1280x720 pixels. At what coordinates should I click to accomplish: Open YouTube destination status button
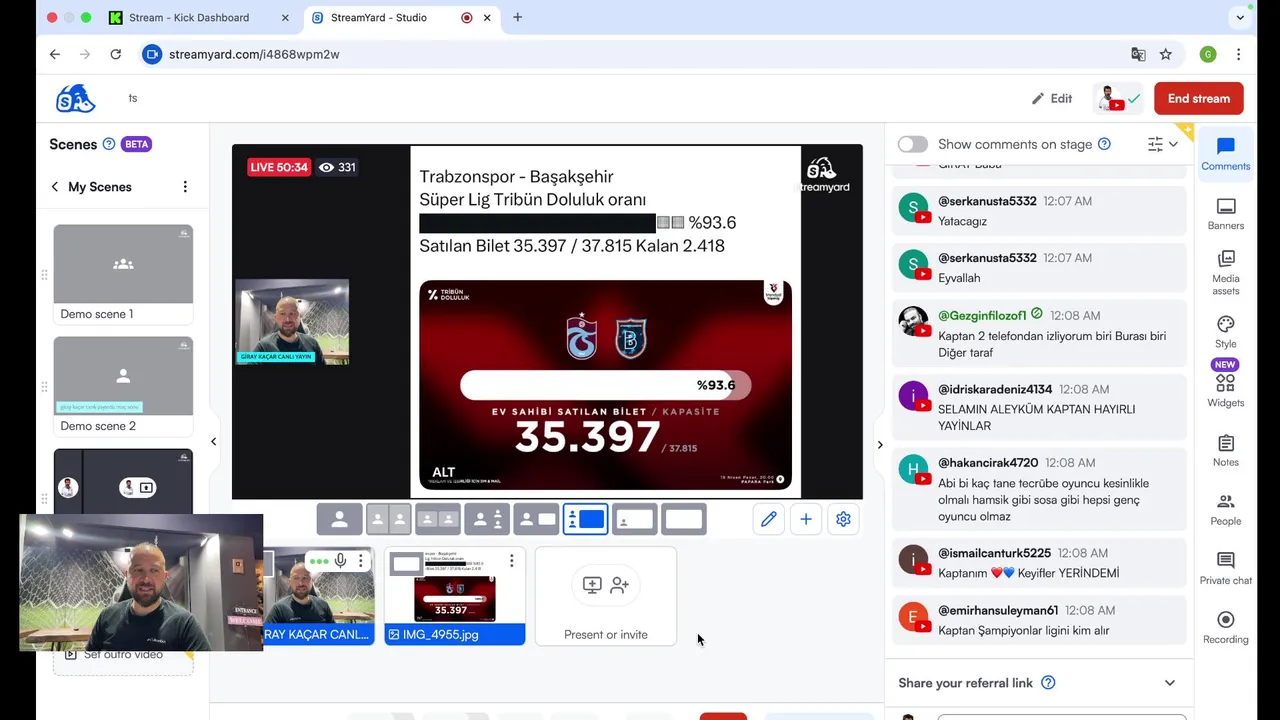[x=1119, y=98]
